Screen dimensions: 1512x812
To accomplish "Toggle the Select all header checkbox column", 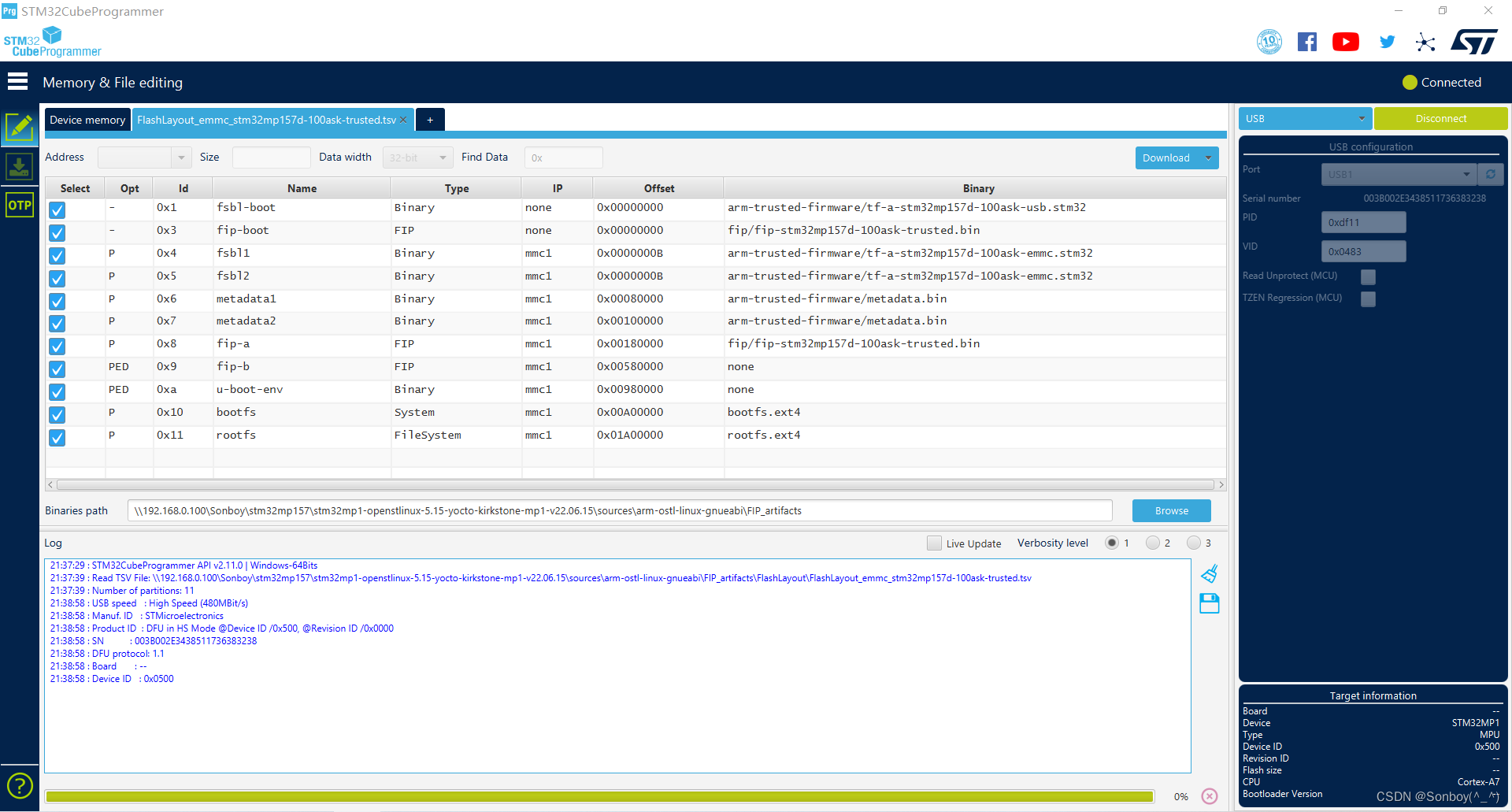I will [75, 188].
